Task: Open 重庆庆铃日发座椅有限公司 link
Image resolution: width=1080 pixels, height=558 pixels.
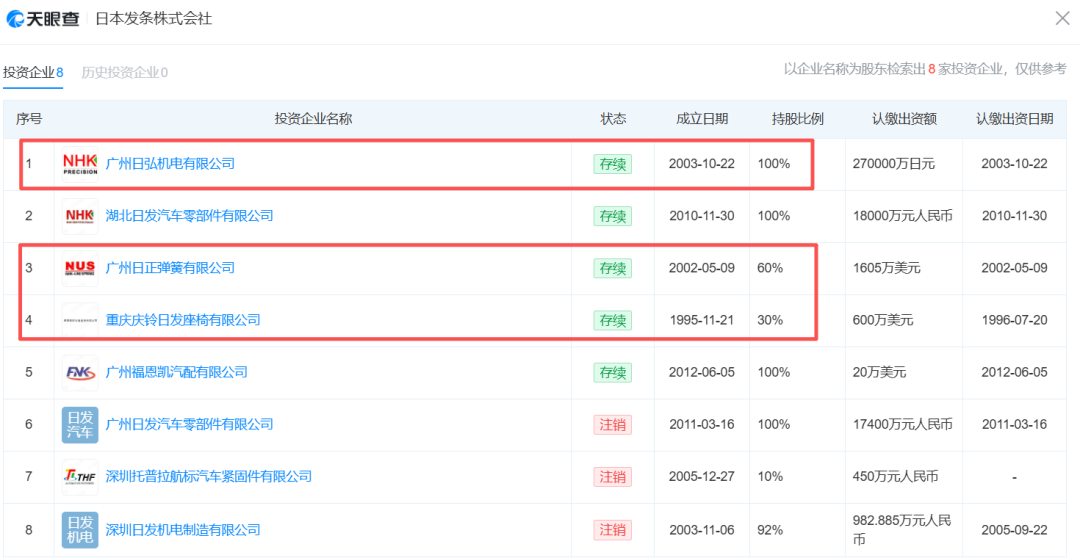Action: (183, 320)
